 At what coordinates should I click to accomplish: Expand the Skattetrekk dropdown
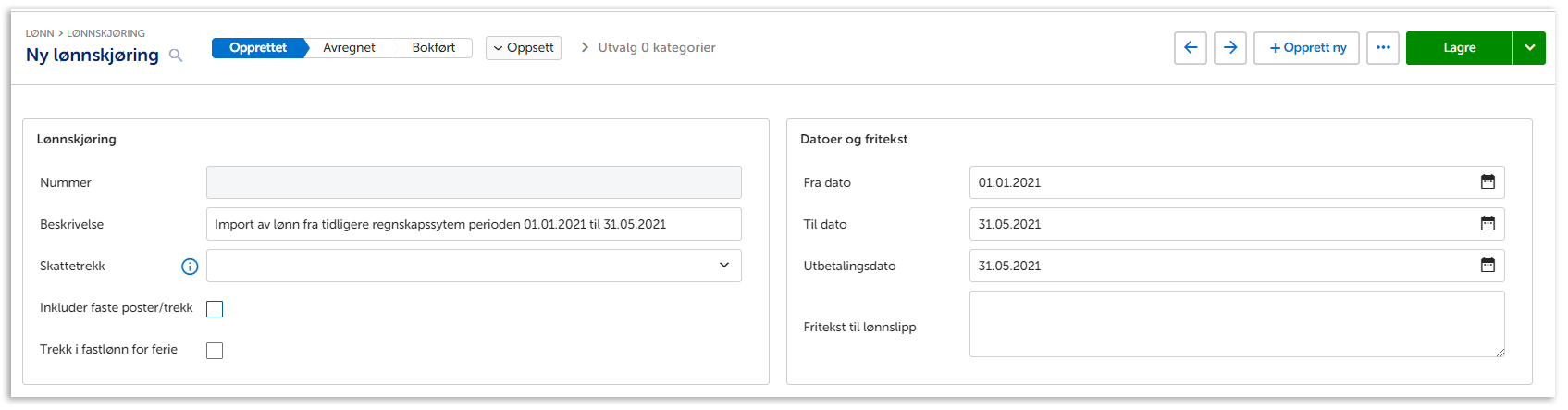tap(723, 266)
